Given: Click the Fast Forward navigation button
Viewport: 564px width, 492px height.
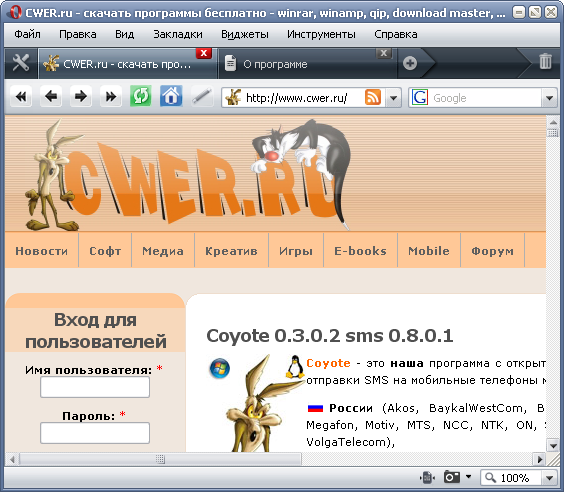Looking at the screenshot, I should (x=111, y=96).
